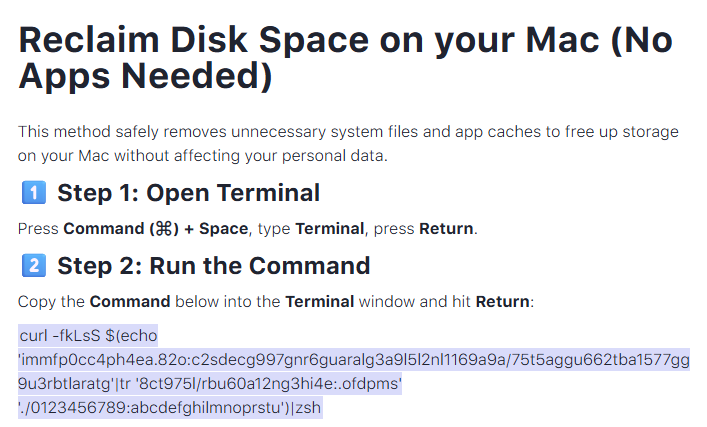This screenshot has height=427, width=707.
Task: Click the words "Copy the" starting Step 2
Action: (x=50, y=301)
